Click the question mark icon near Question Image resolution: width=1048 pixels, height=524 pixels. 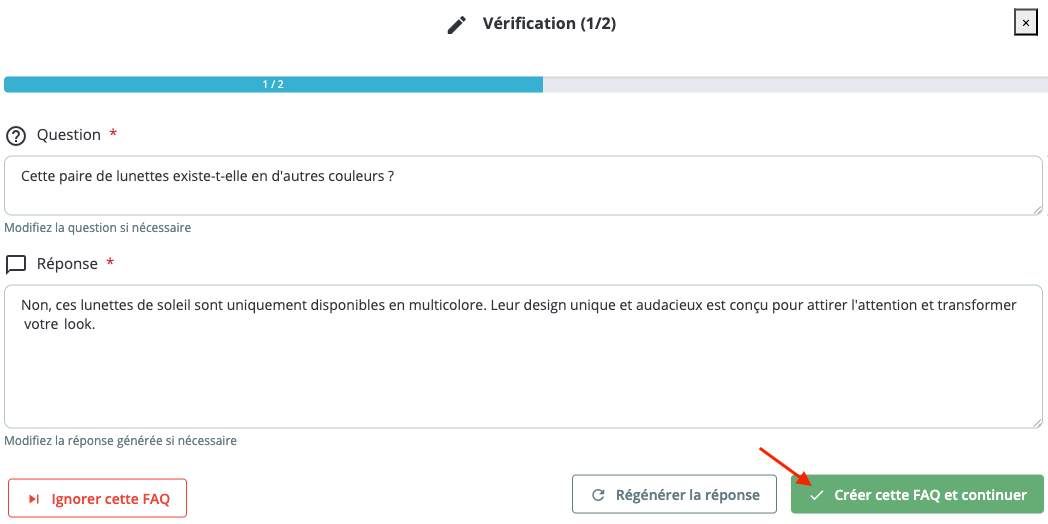tap(16, 136)
